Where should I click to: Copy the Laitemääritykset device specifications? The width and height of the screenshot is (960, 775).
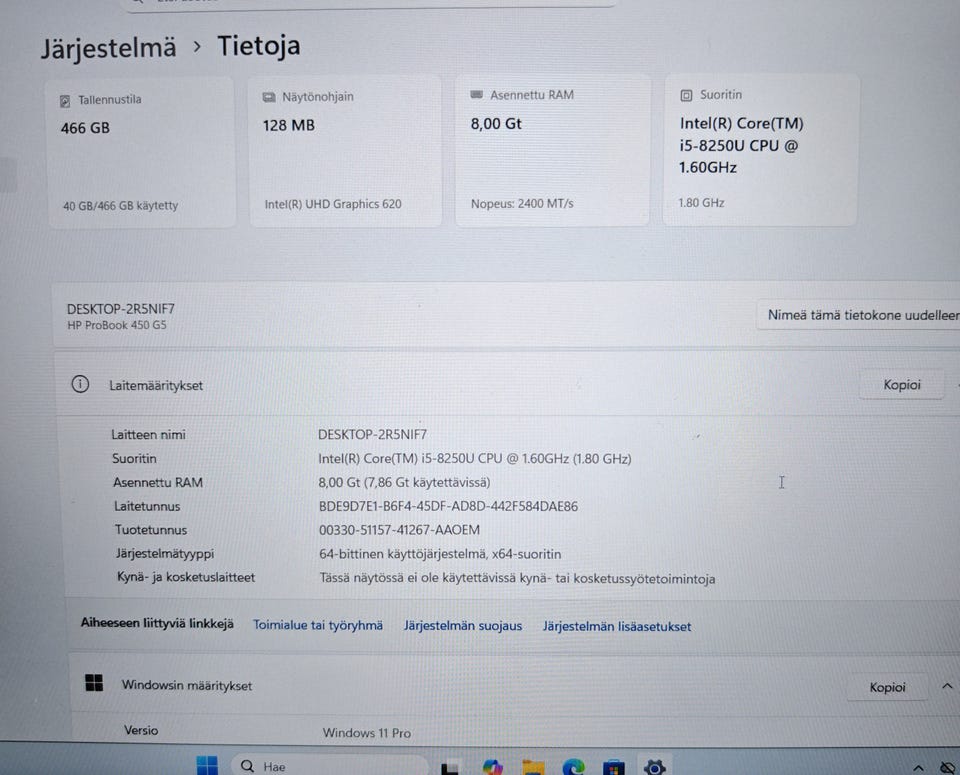(x=901, y=384)
